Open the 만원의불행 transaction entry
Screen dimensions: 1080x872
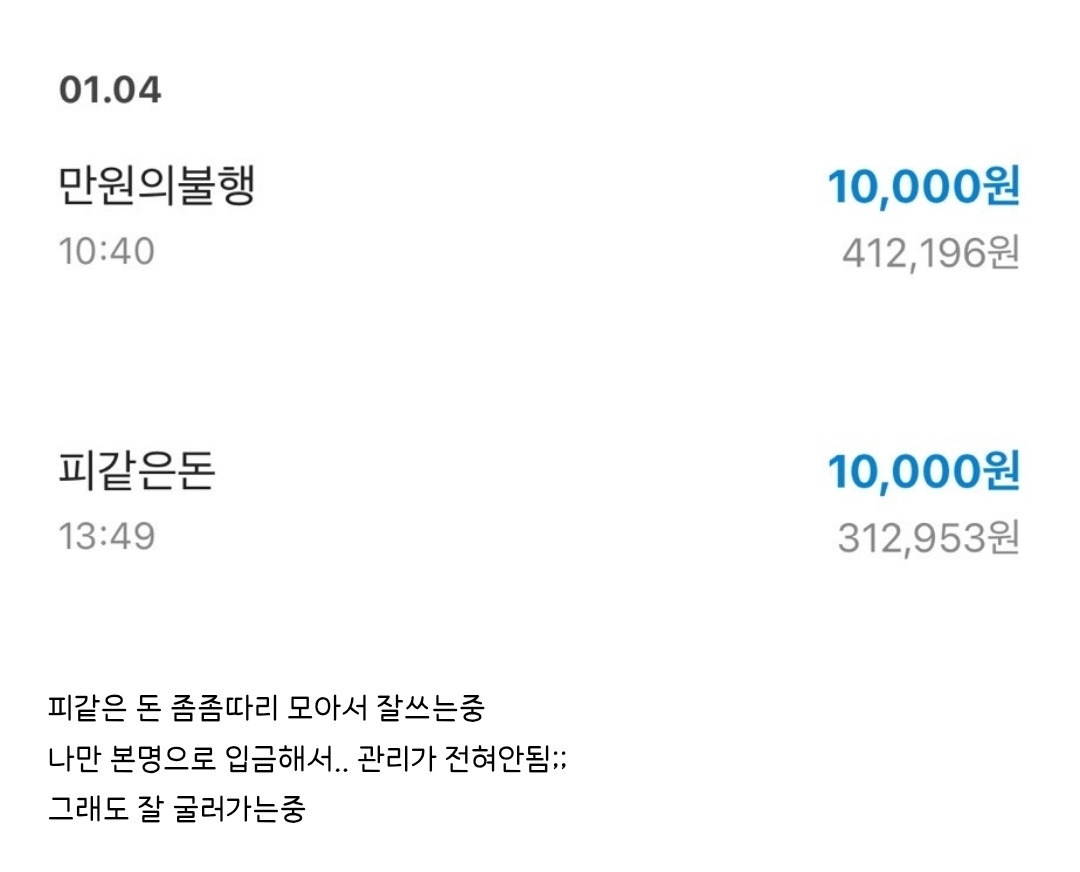pos(157,187)
